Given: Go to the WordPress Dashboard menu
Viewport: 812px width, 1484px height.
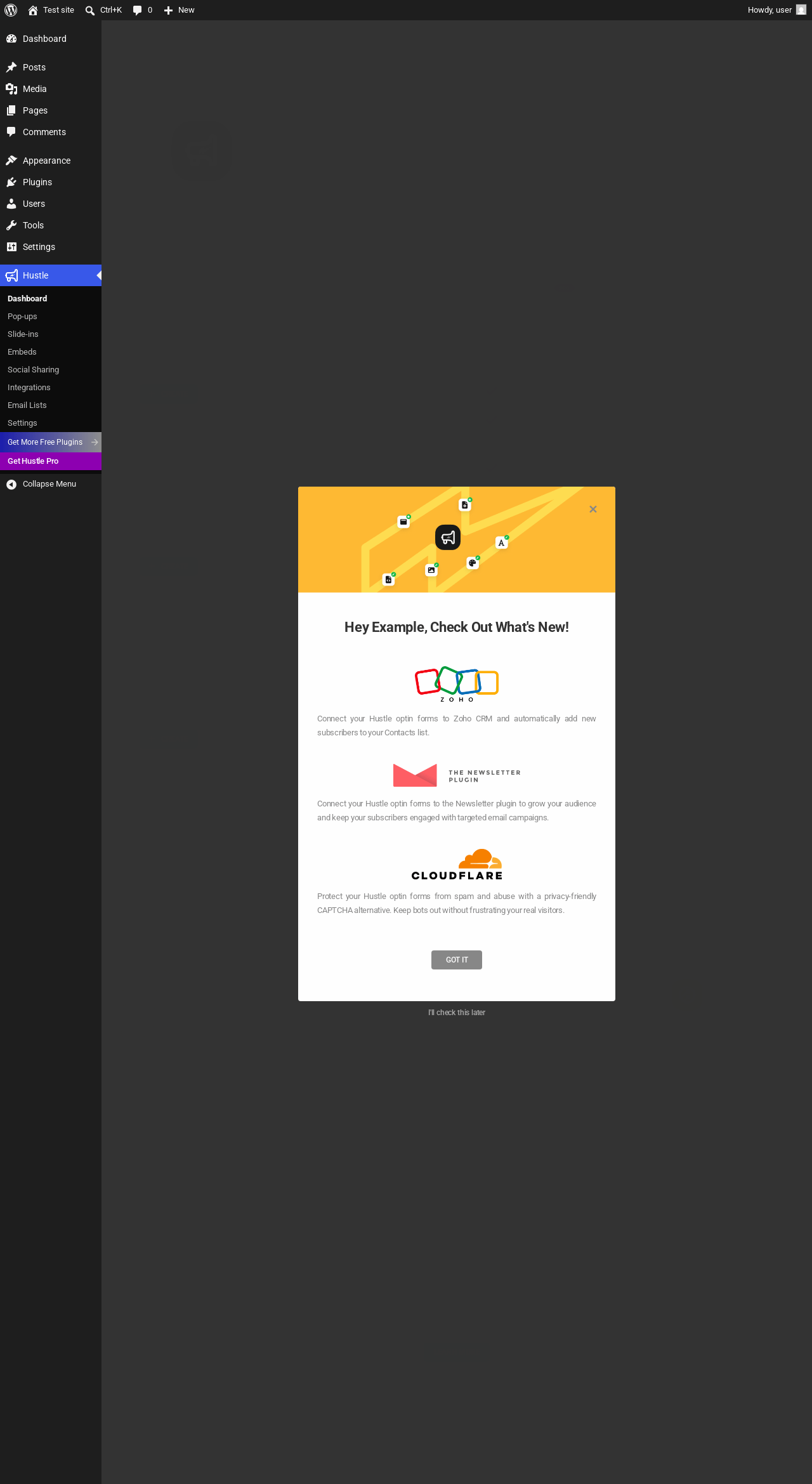Looking at the screenshot, I should [51, 39].
